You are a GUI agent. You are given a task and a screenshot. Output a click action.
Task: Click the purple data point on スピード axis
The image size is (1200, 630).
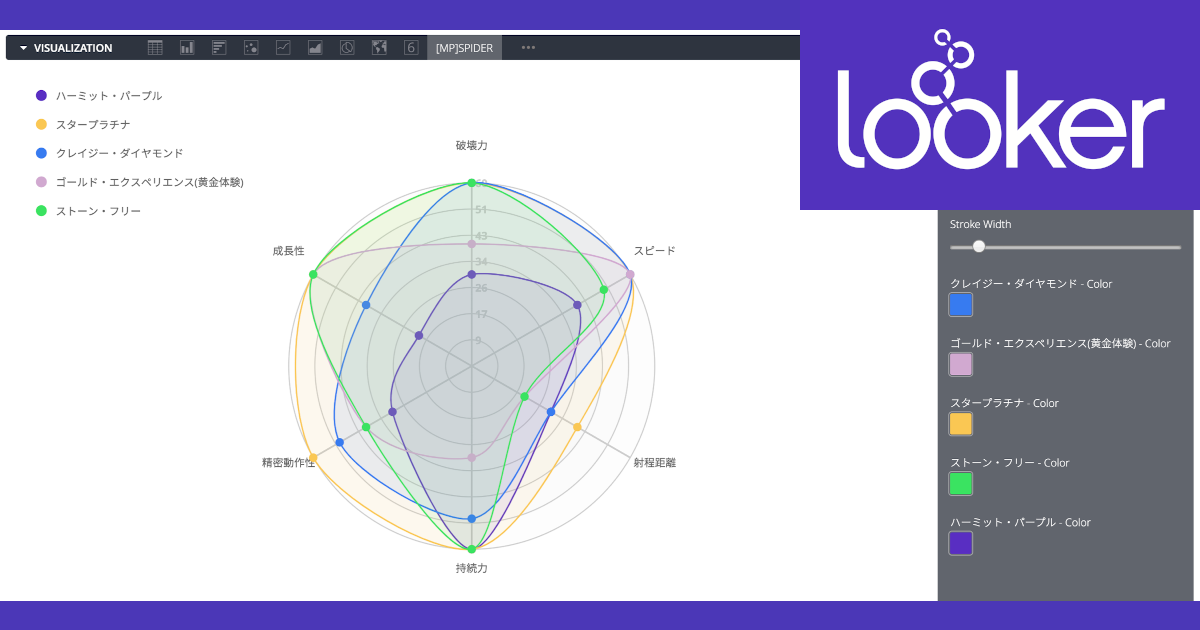(x=578, y=304)
